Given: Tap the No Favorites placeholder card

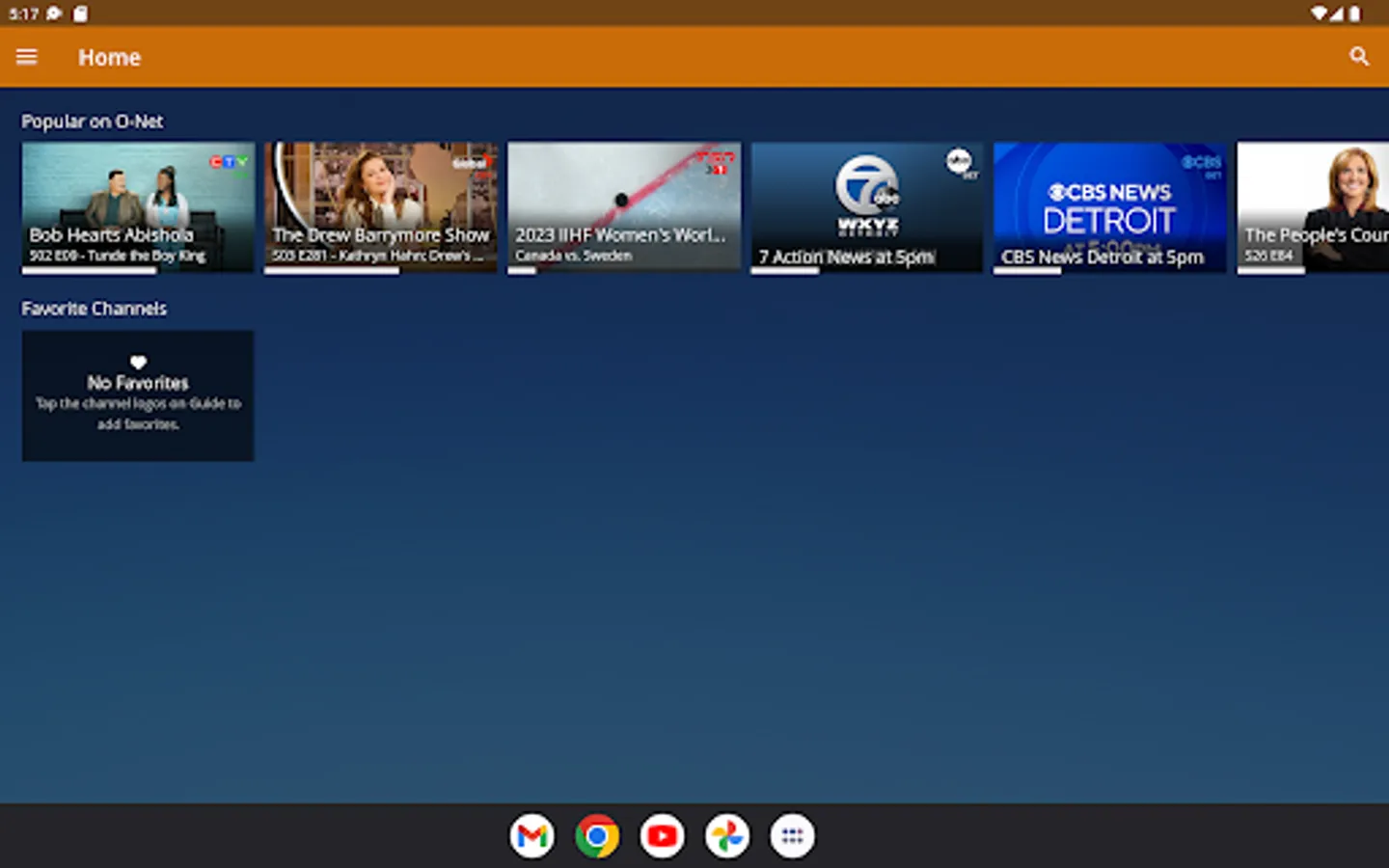Looking at the screenshot, I should pos(138,395).
